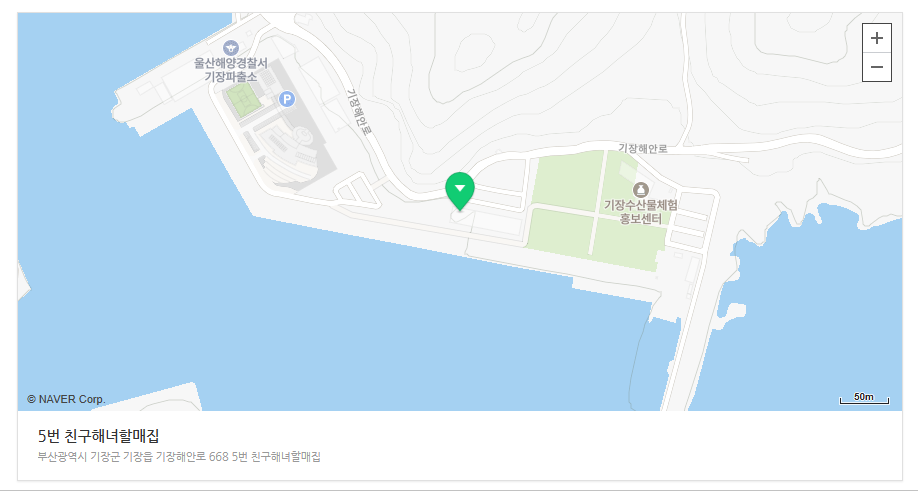
Task: Click the 기장수산물체험홍보센터 landmark icon
Action: (640, 190)
